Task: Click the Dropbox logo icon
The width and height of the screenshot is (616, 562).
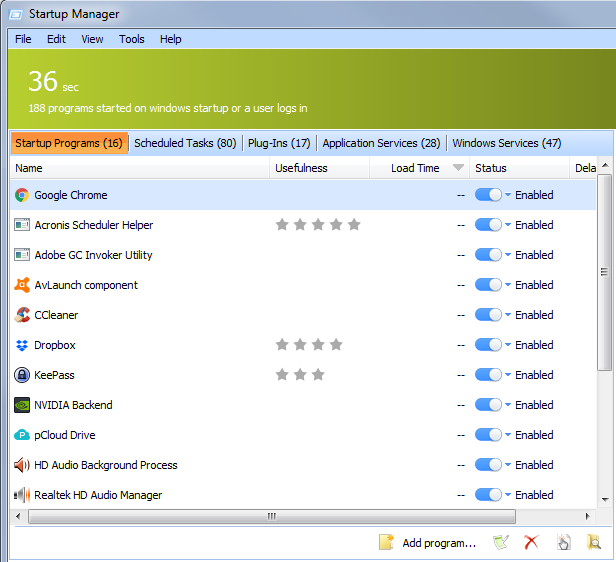Action: (22, 345)
